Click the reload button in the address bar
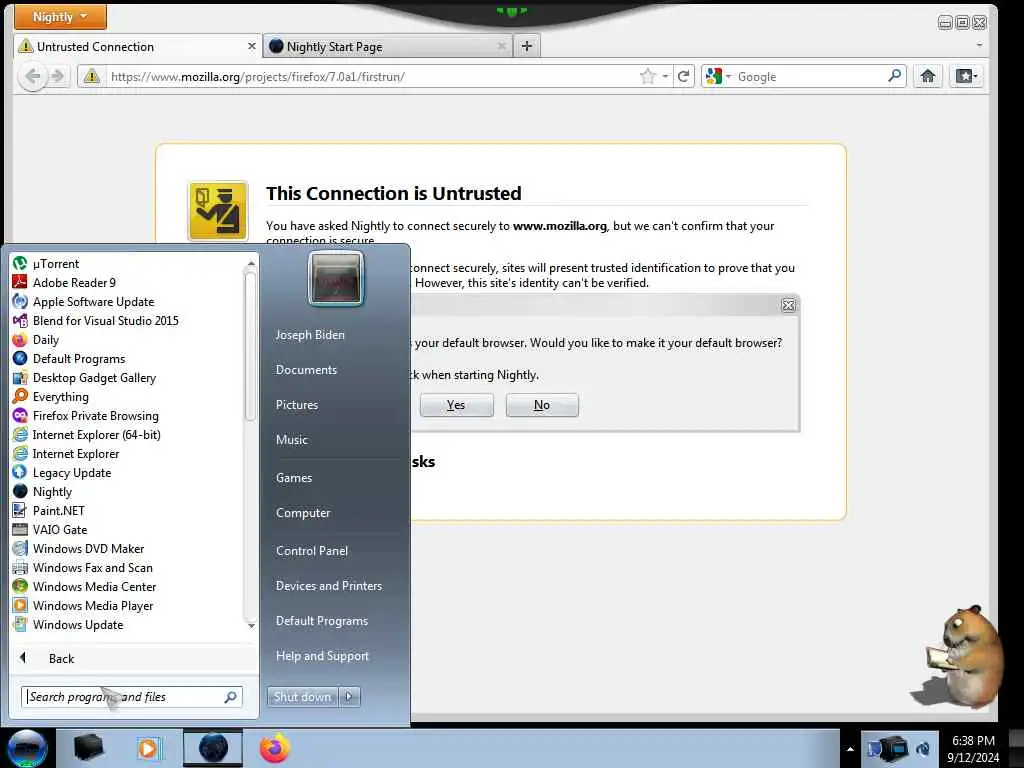 (x=683, y=76)
